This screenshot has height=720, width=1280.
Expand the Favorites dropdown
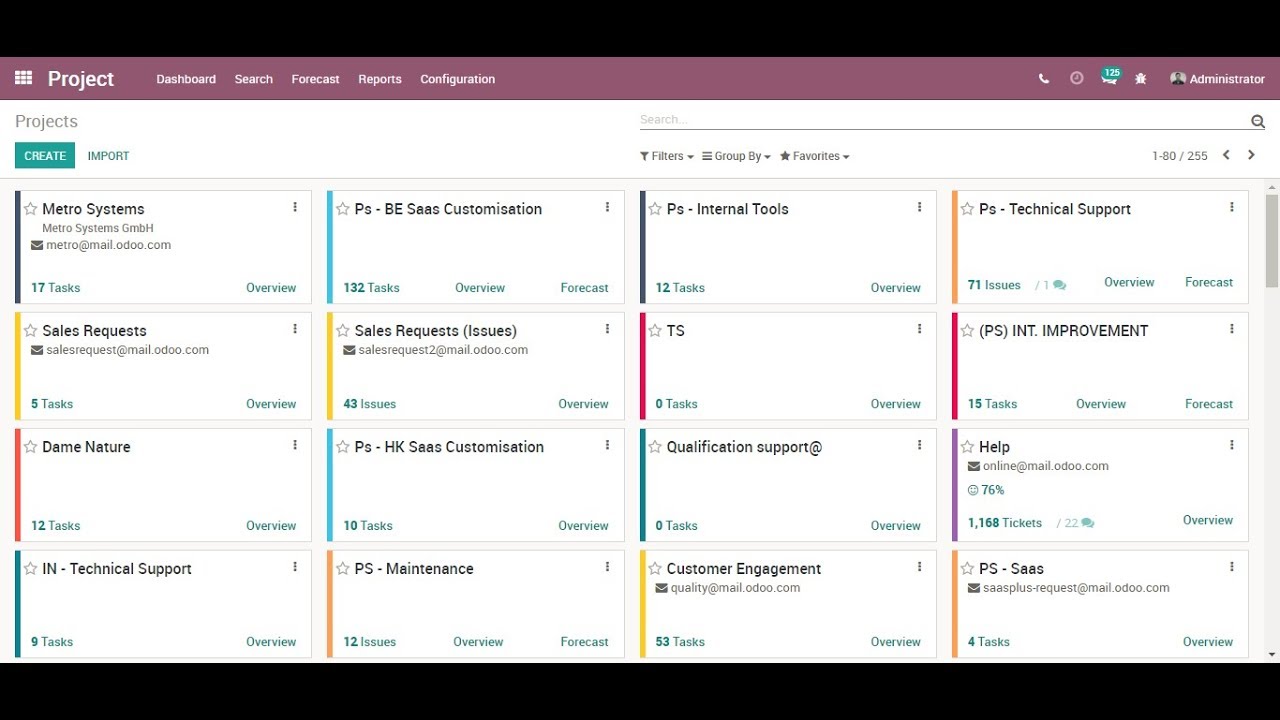point(814,156)
